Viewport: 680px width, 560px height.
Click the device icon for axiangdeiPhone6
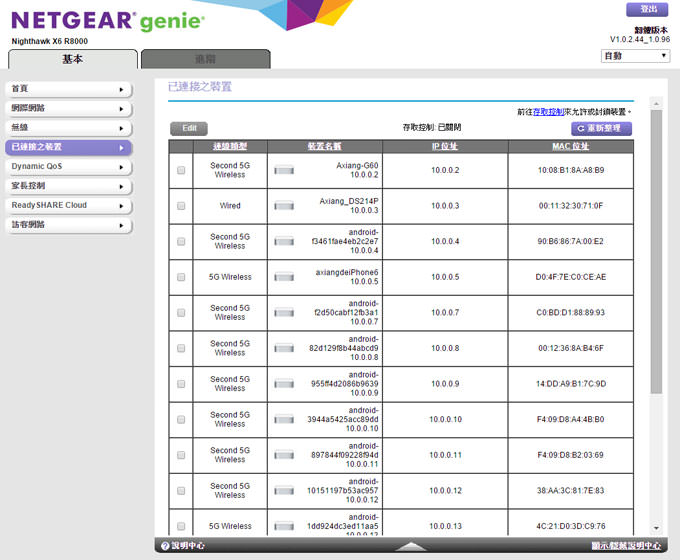pyautogui.click(x=284, y=277)
